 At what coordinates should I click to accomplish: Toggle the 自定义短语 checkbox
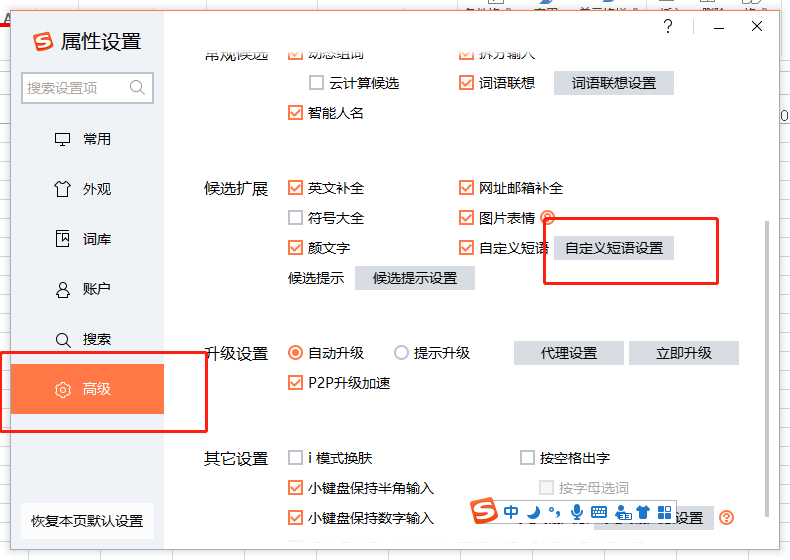click(466, 247)
